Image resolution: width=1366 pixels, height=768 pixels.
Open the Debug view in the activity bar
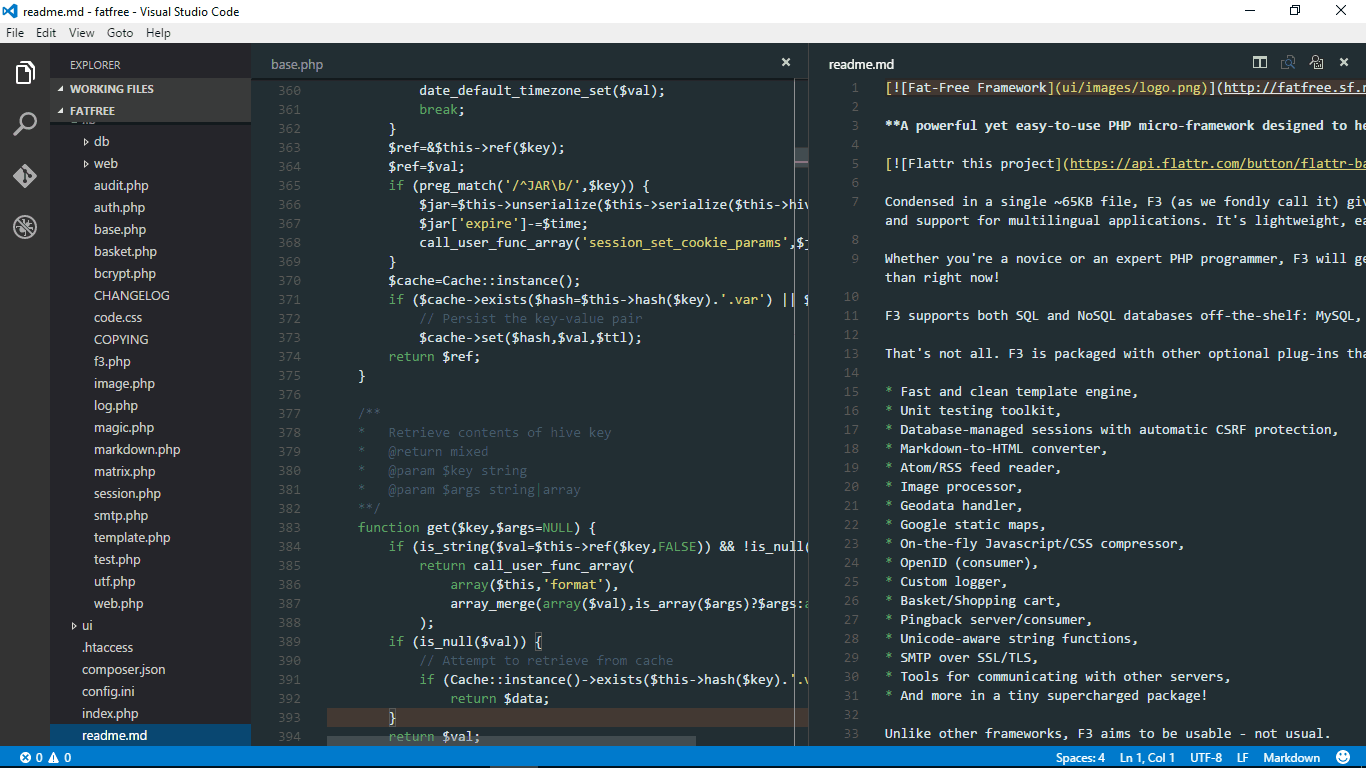(25, 227)
